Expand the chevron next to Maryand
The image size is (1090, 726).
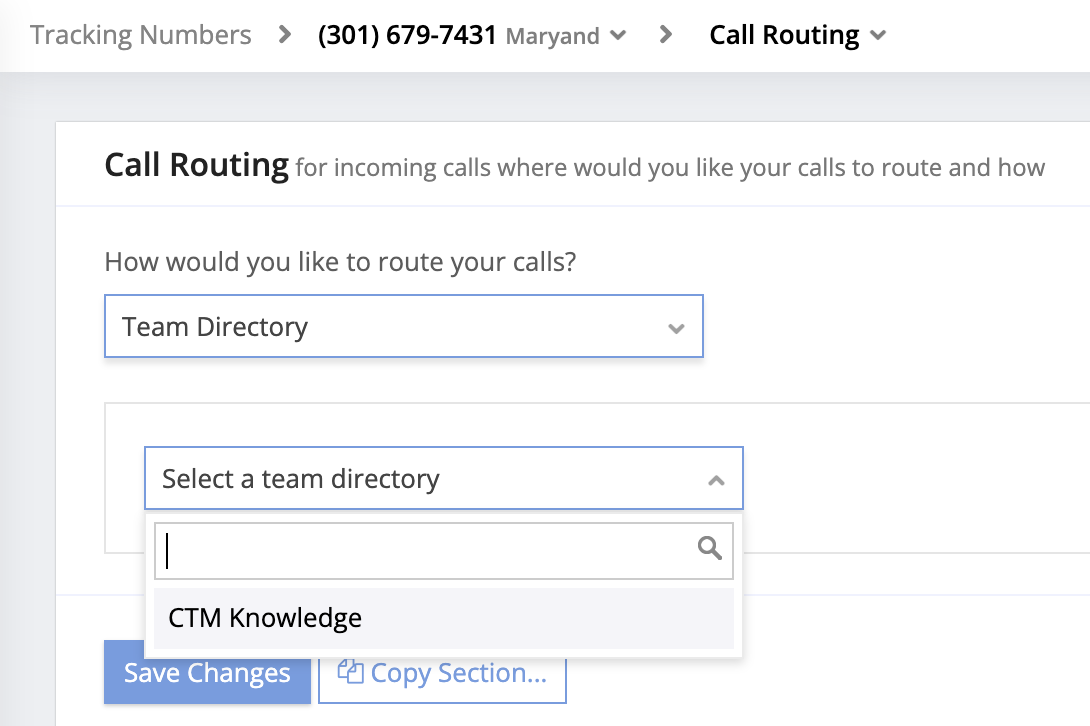click(618, 36)
